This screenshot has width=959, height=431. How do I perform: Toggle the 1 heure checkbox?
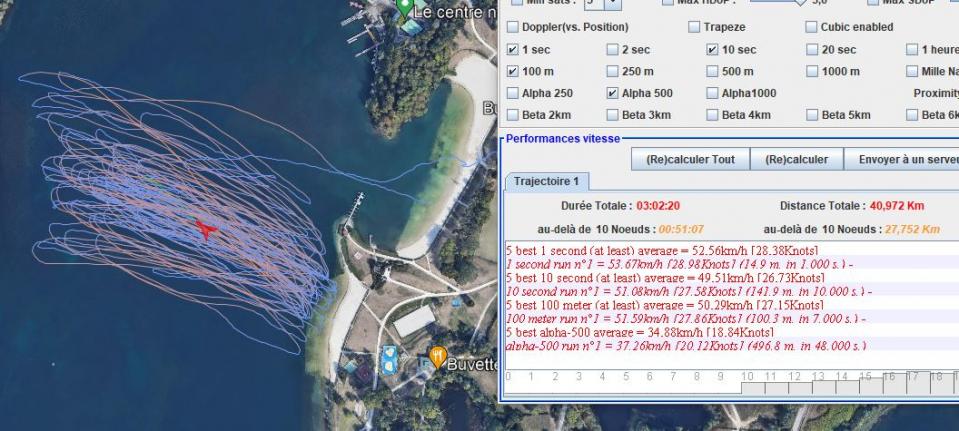912,50
